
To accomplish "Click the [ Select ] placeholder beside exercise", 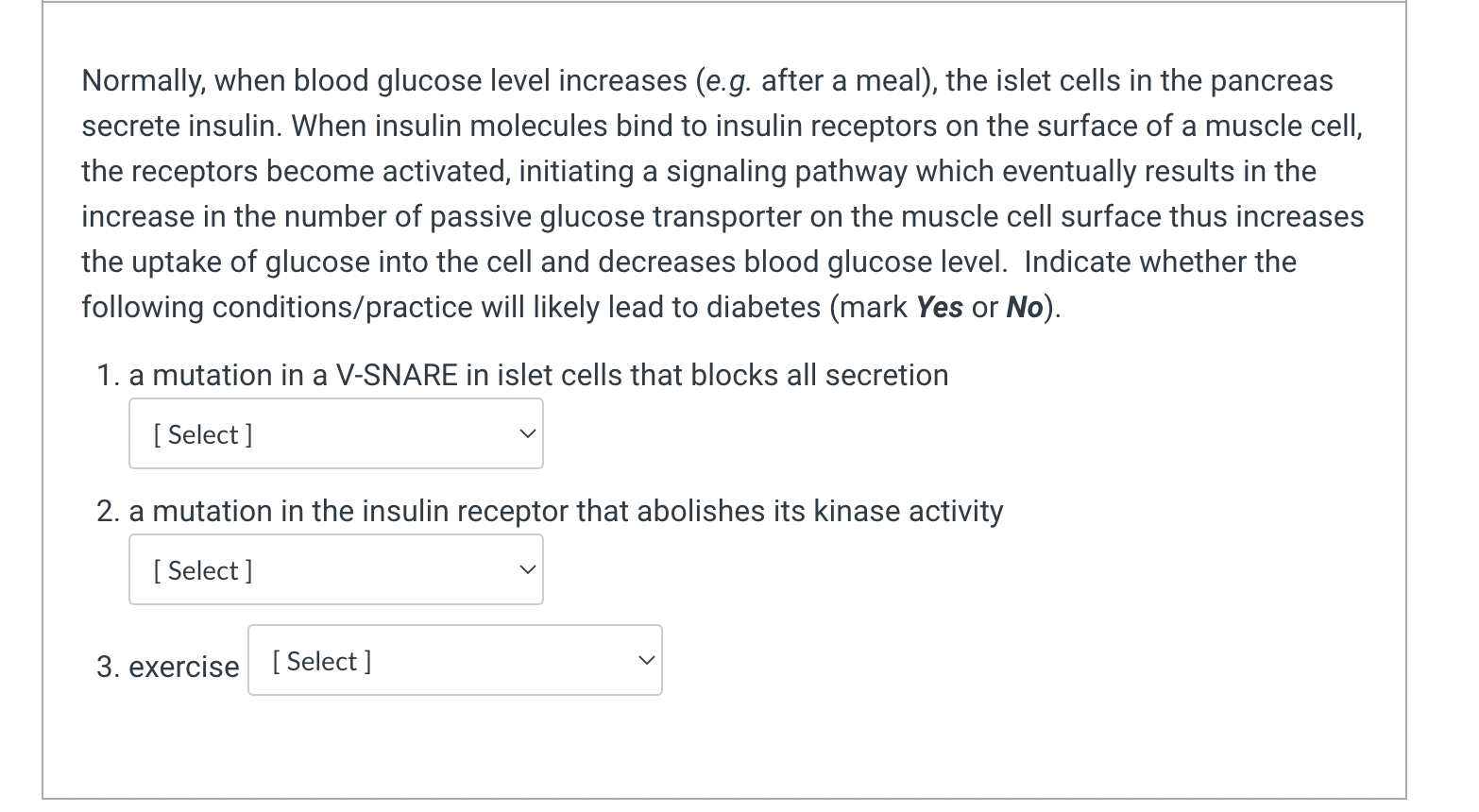I will (321, 661).
